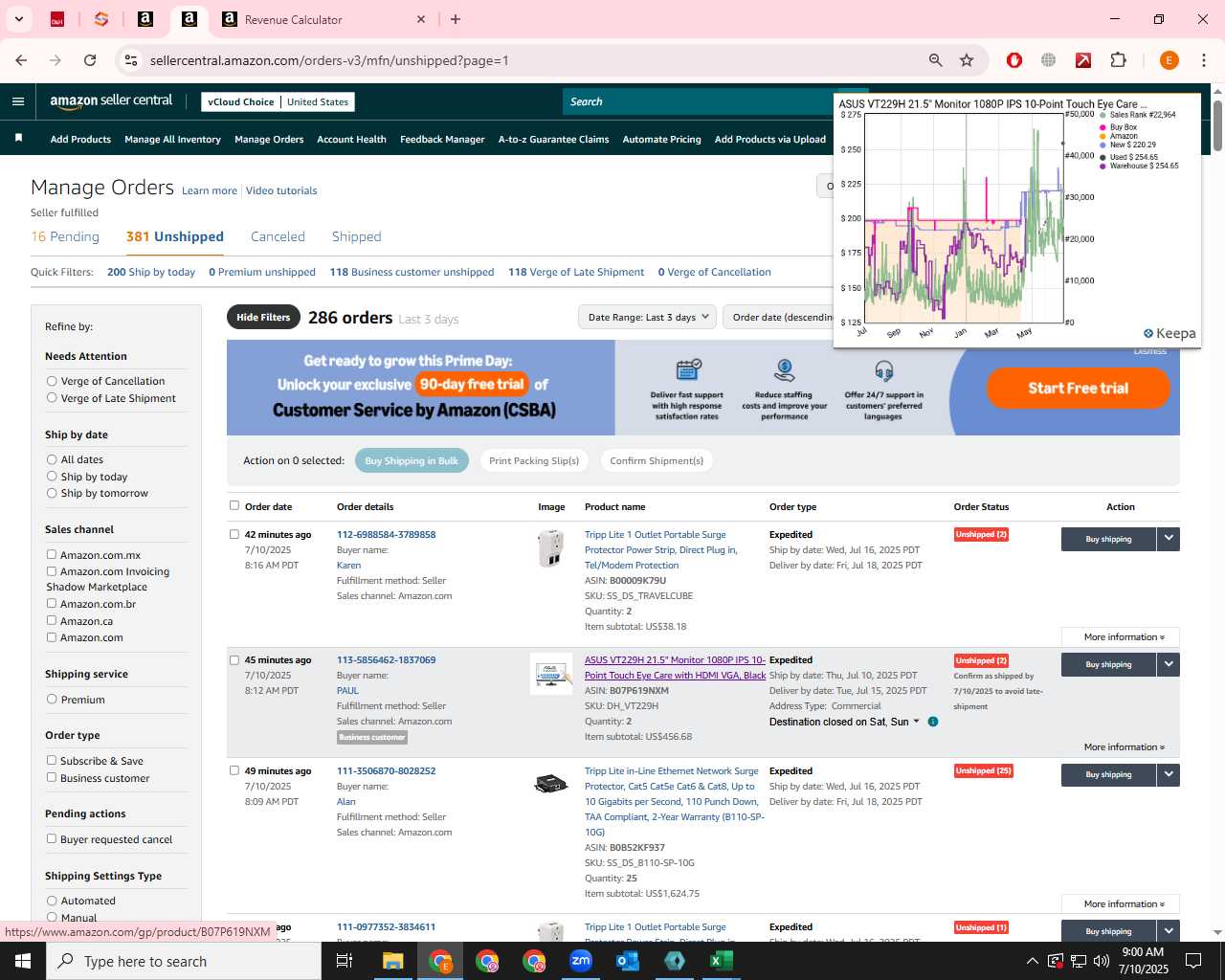Open Manage All Inventory in navigation bar
The width and height of the screenshot is (1225, 980).
[172, 139]
